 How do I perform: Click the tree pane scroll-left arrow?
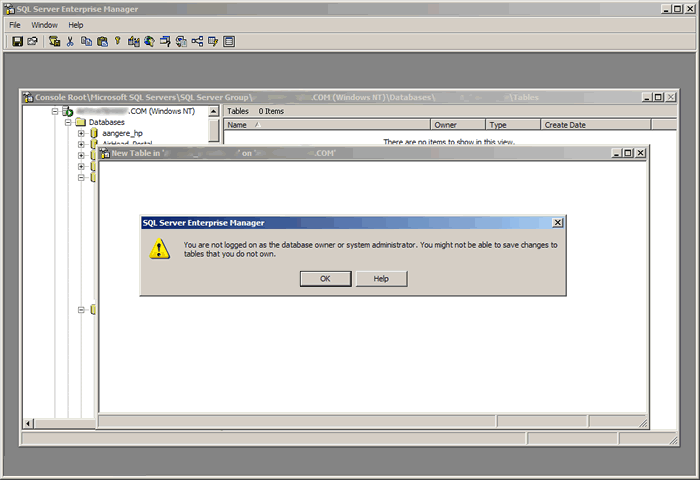[x=29, y=423]
